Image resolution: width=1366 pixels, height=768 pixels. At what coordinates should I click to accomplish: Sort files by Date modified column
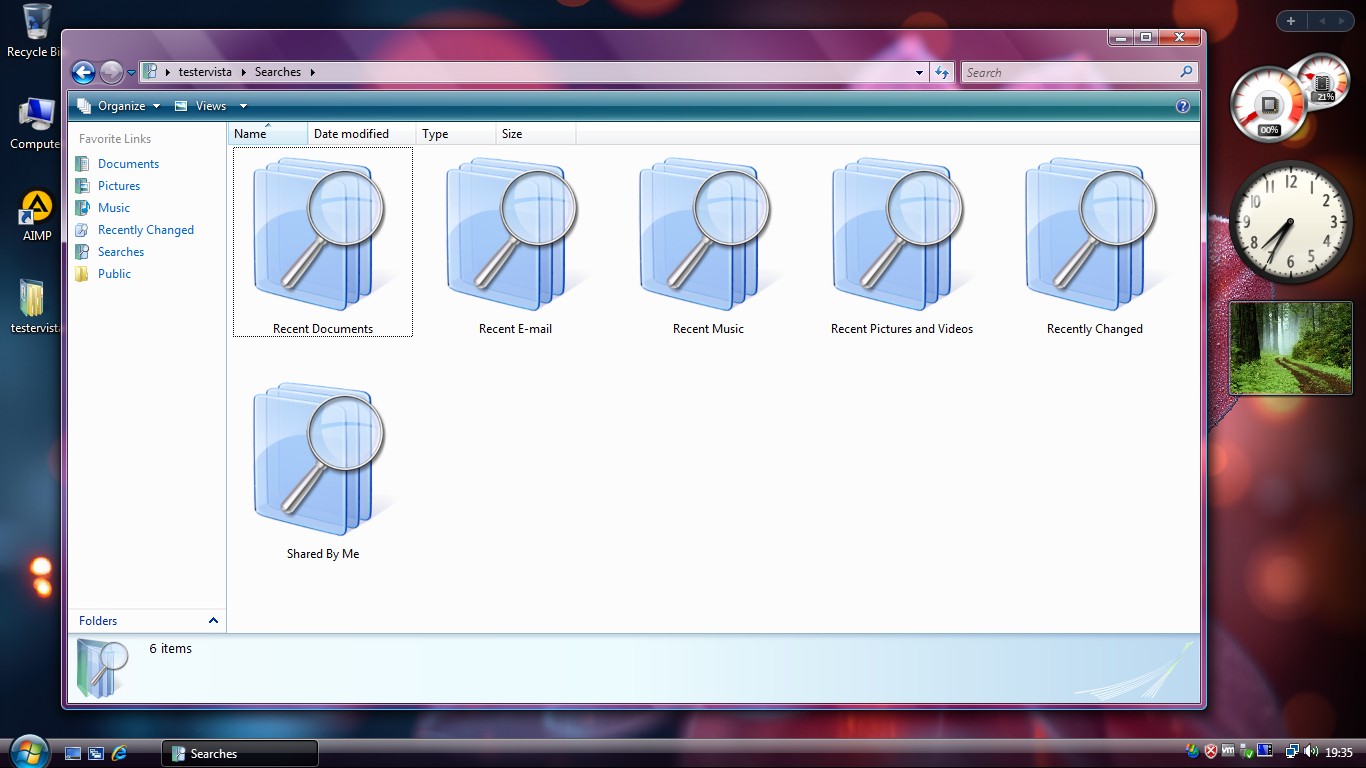pos(351,134)
